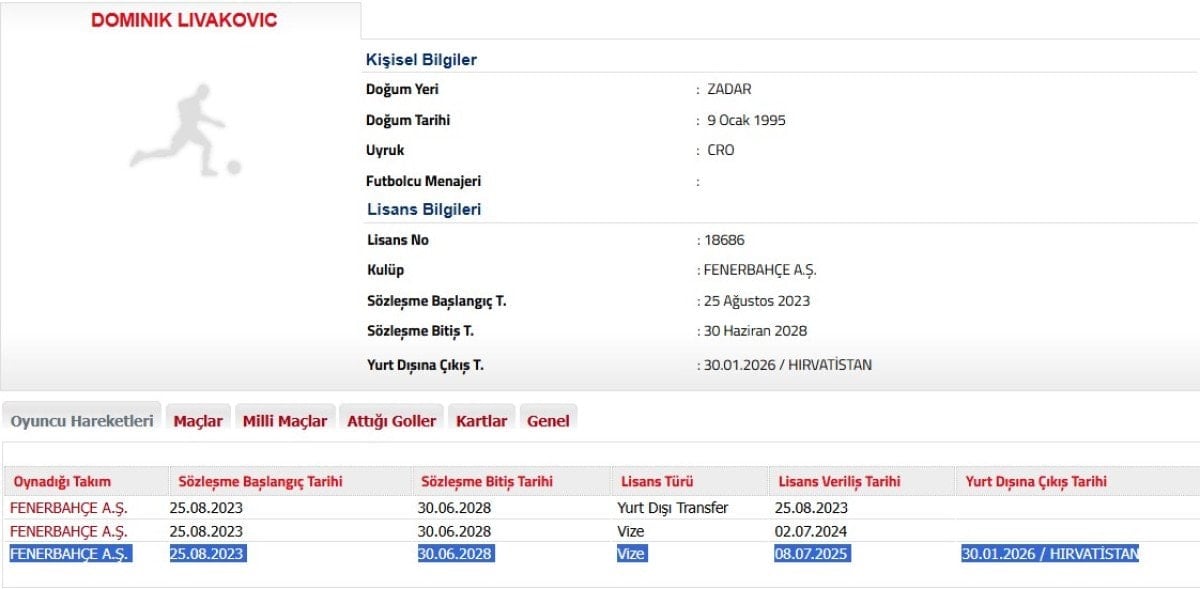
Task: Click the Lisans Veriliş Tarihi column header
Action: (x=837, y=481)
